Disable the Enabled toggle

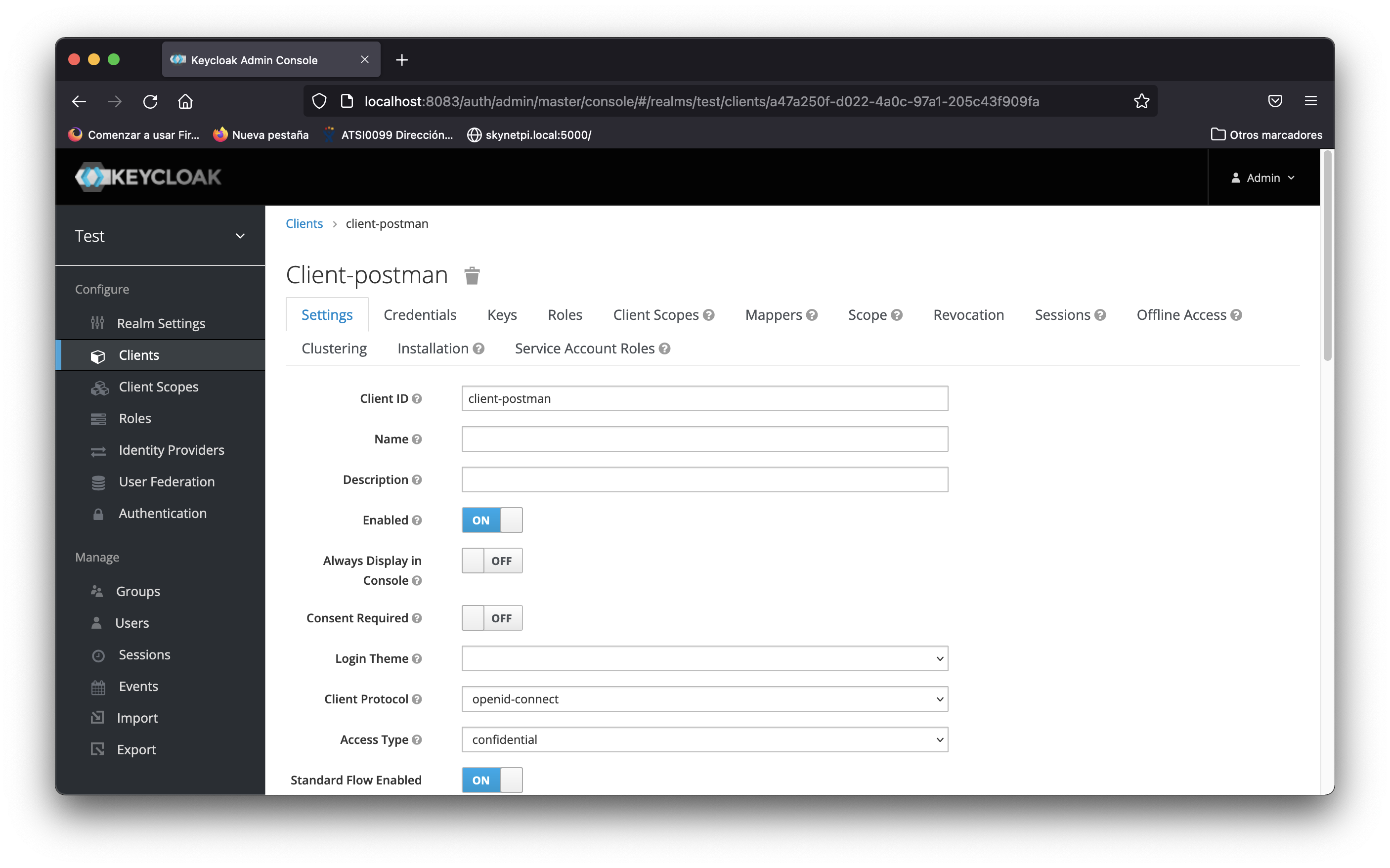(492, 520)
